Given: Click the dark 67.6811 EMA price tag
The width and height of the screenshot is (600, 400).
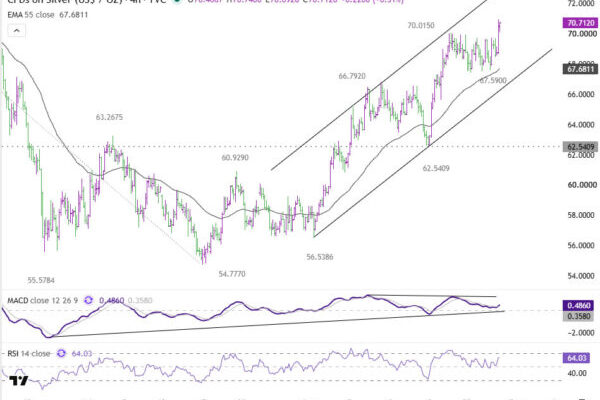Looking at the screenshot, I should (x=580, y=69).
